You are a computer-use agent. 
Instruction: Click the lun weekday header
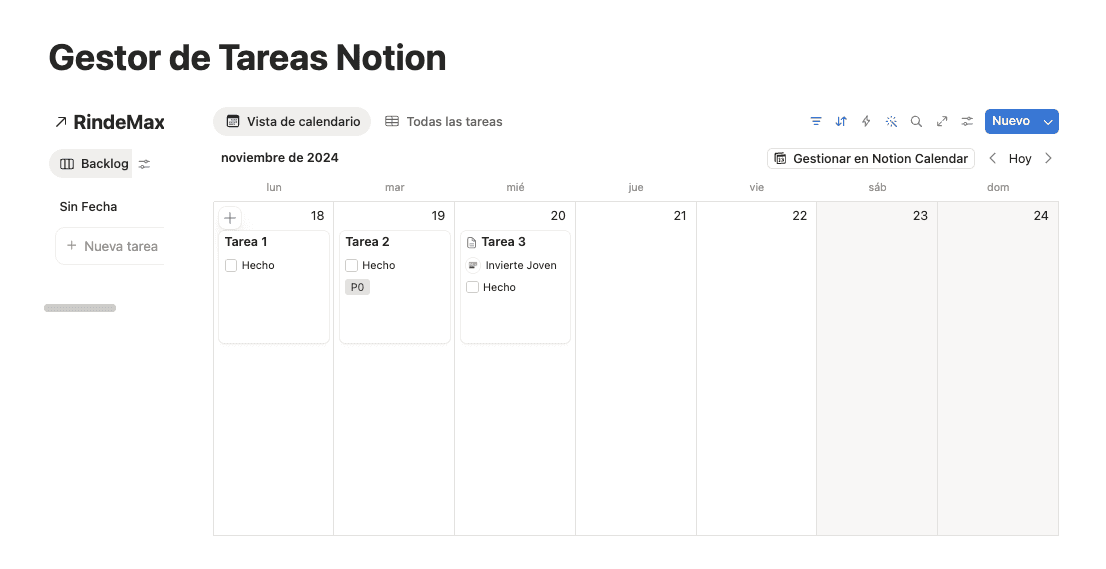pos(274,188)
